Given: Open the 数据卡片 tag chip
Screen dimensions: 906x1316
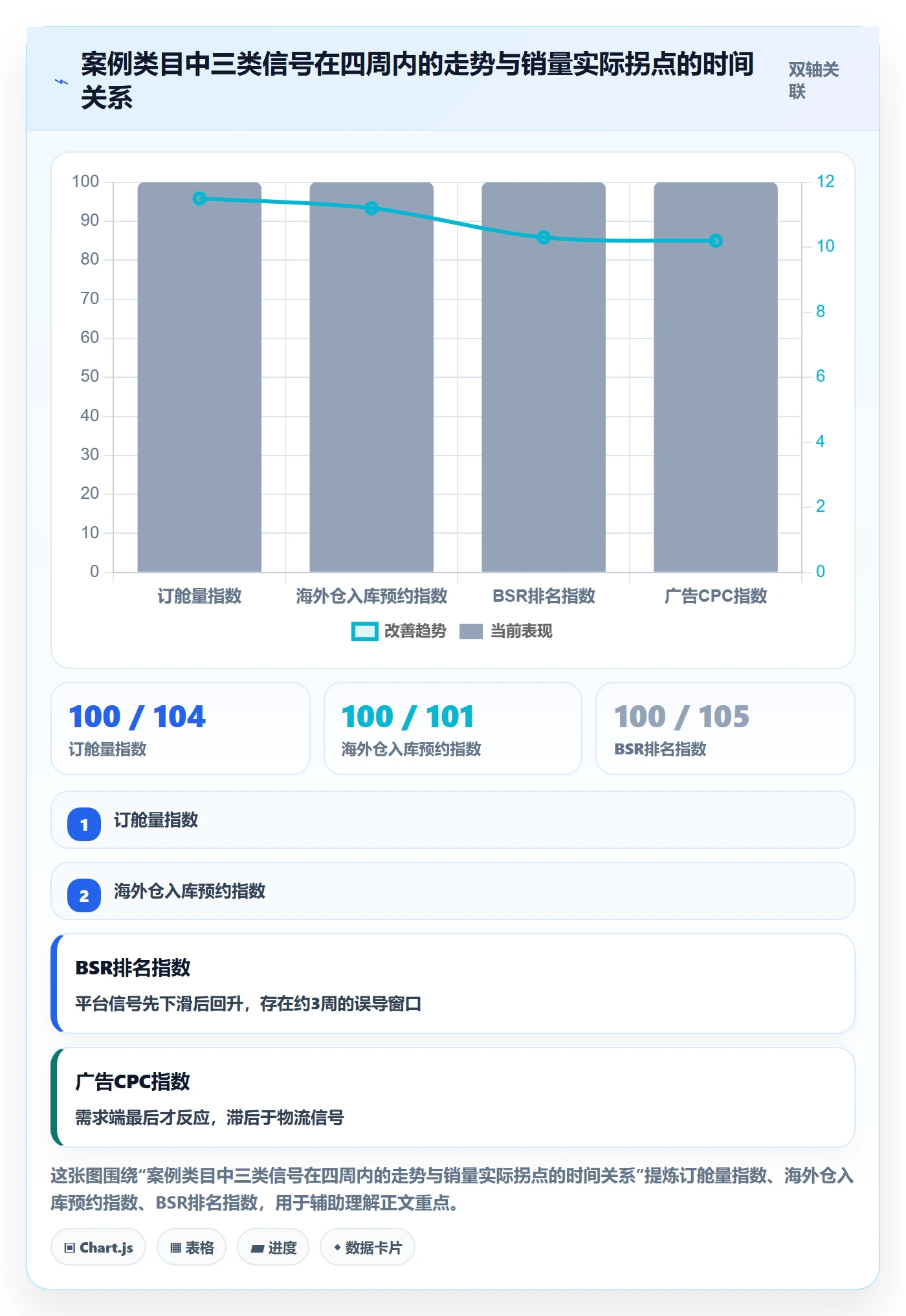Looking at the screenshot, I should point(368,1247).
